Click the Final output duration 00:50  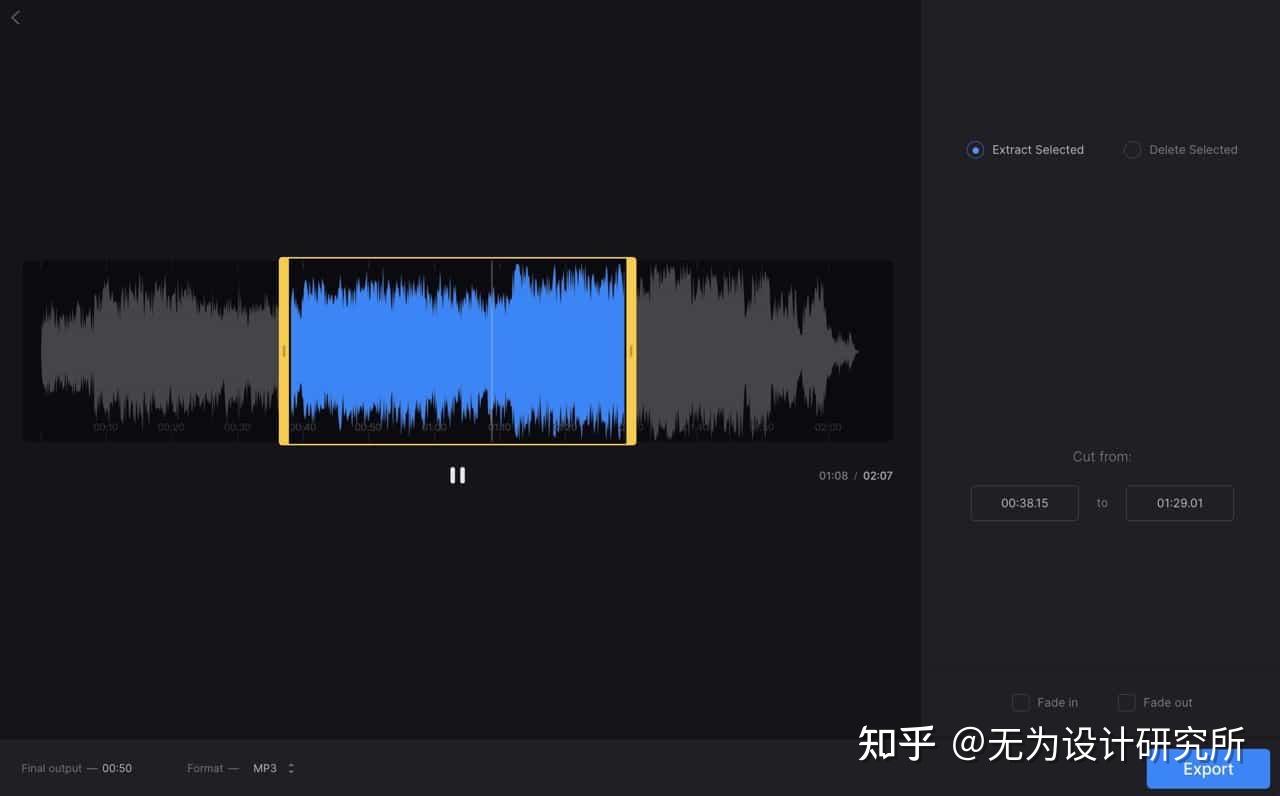click(117, 768)
